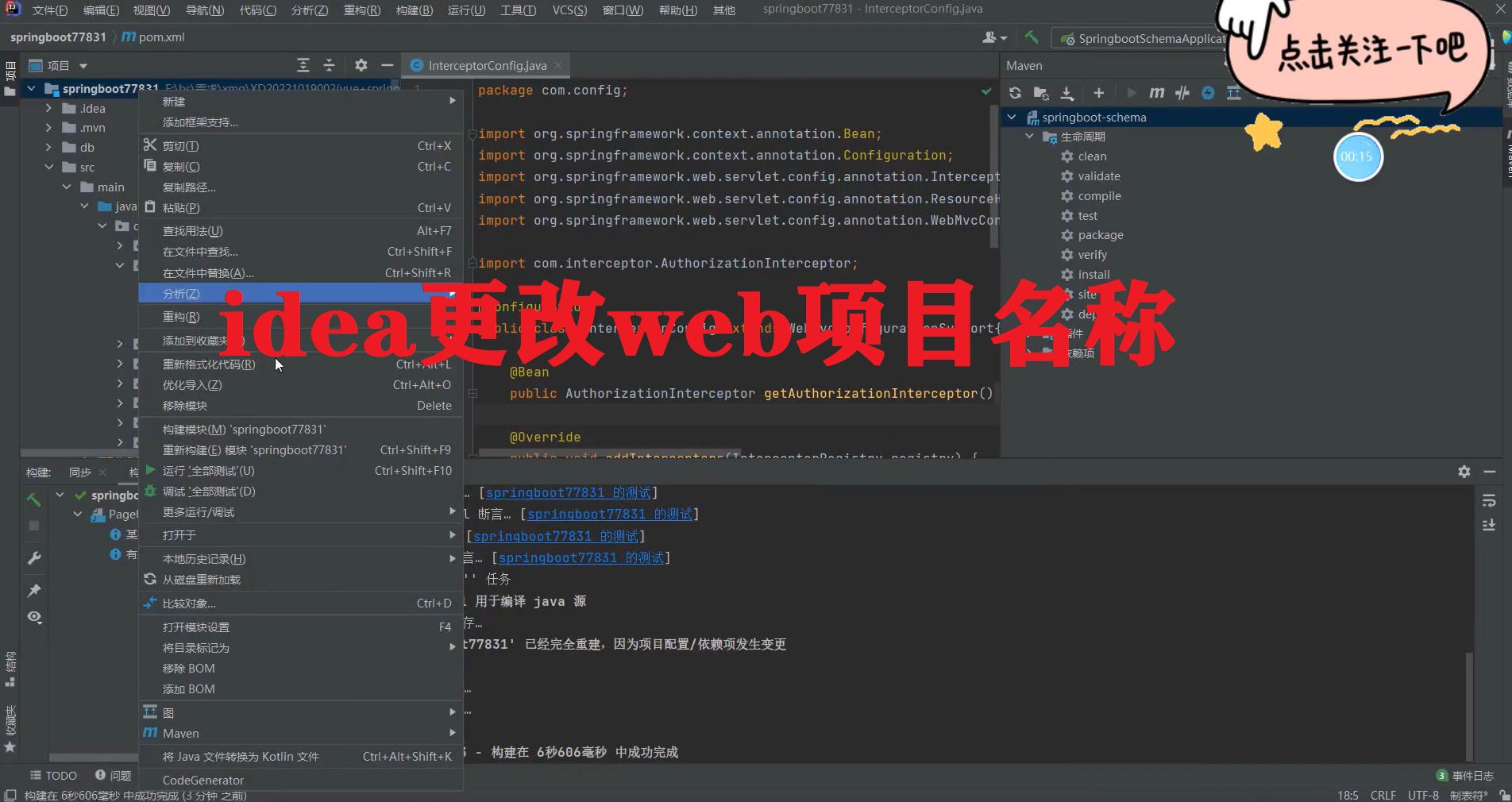Toggle Maven offline mode blue icon
Image resolution: width=1512 pixels, height=802 pixels.
[1208, 93]
